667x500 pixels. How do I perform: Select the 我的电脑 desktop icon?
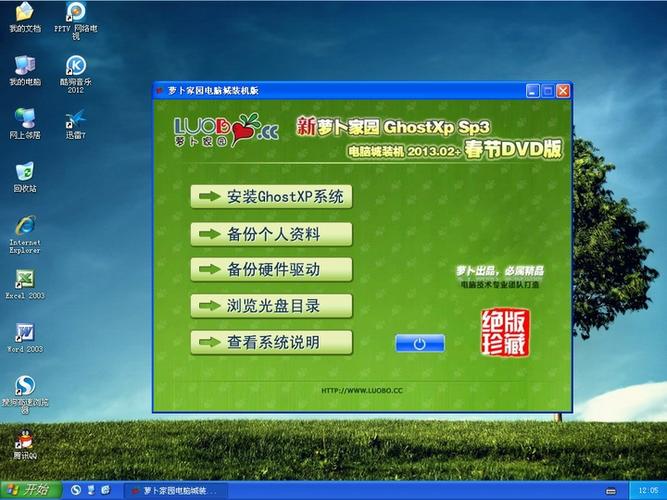click(x=24, y=66)
